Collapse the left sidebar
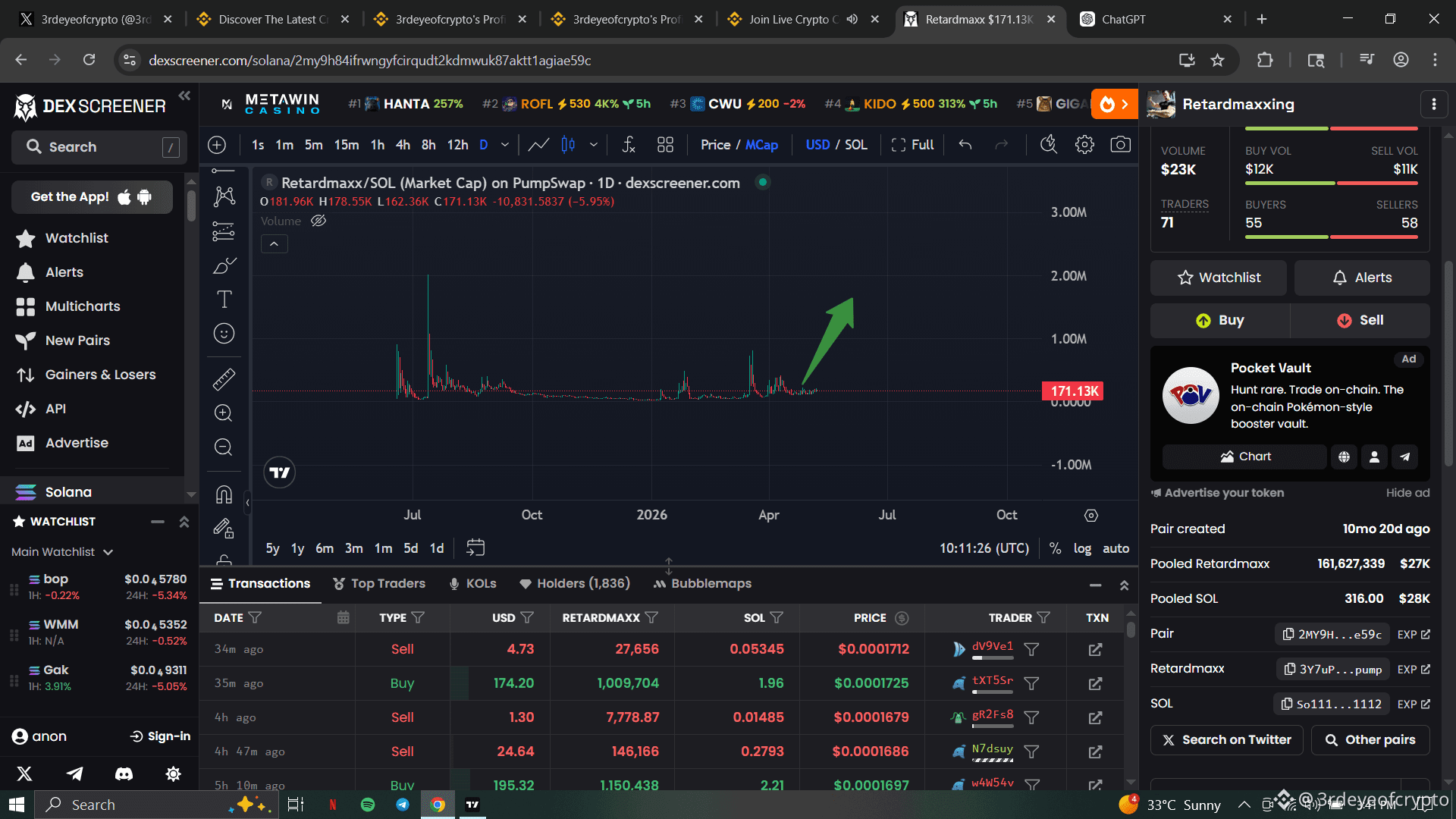Image resolution: width=1456 pixels, height=819 pixels. [x=184, y=96]
